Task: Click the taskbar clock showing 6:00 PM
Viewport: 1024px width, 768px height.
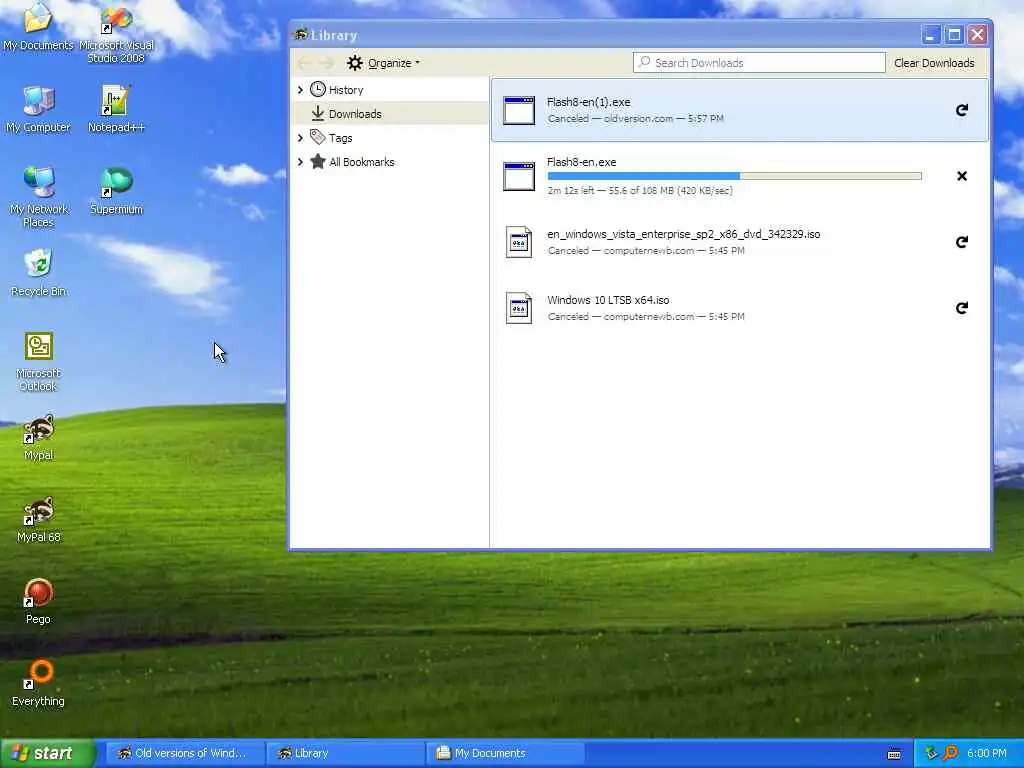Action: point(987,753)
